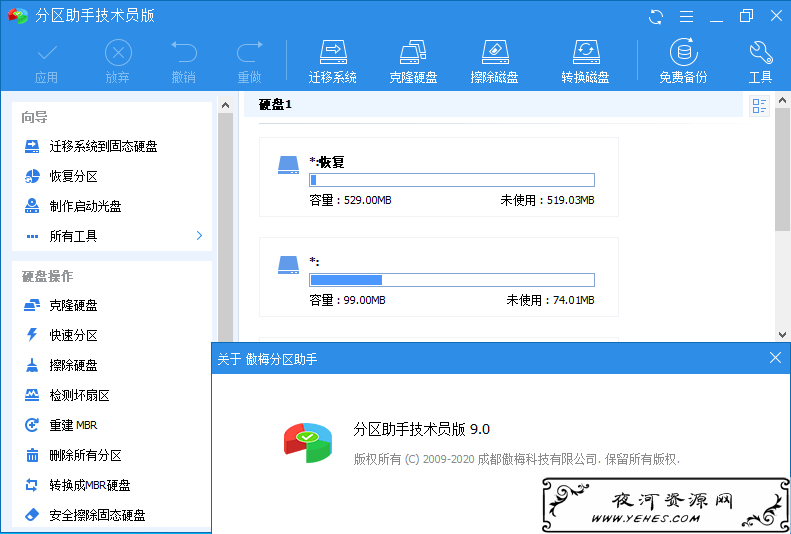Open the Tools (工具) wrench icon
The height and width of the screenshot is (534, 791).
coord(760,52)
